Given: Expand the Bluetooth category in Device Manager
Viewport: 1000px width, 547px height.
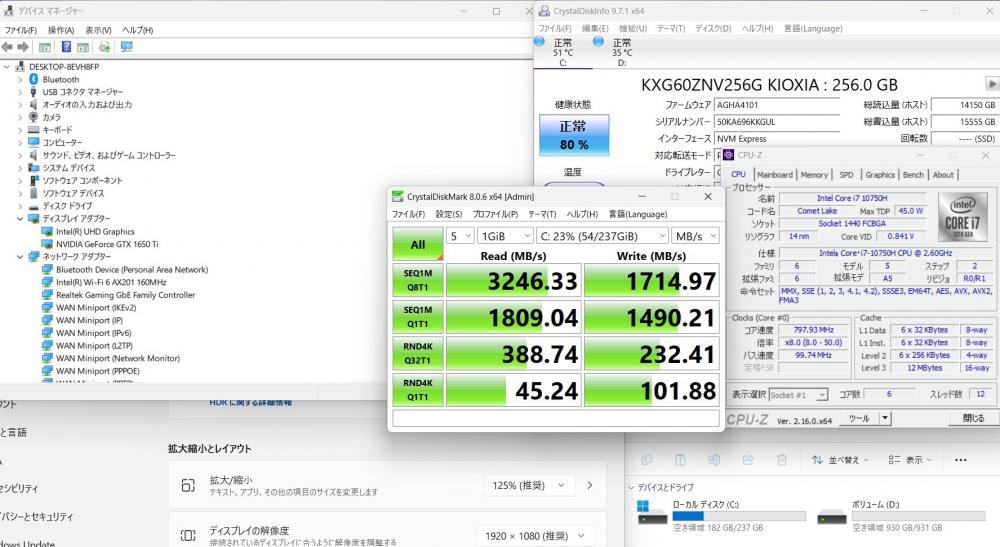Looking at the screenshot, I should click(x=20, y=79).
